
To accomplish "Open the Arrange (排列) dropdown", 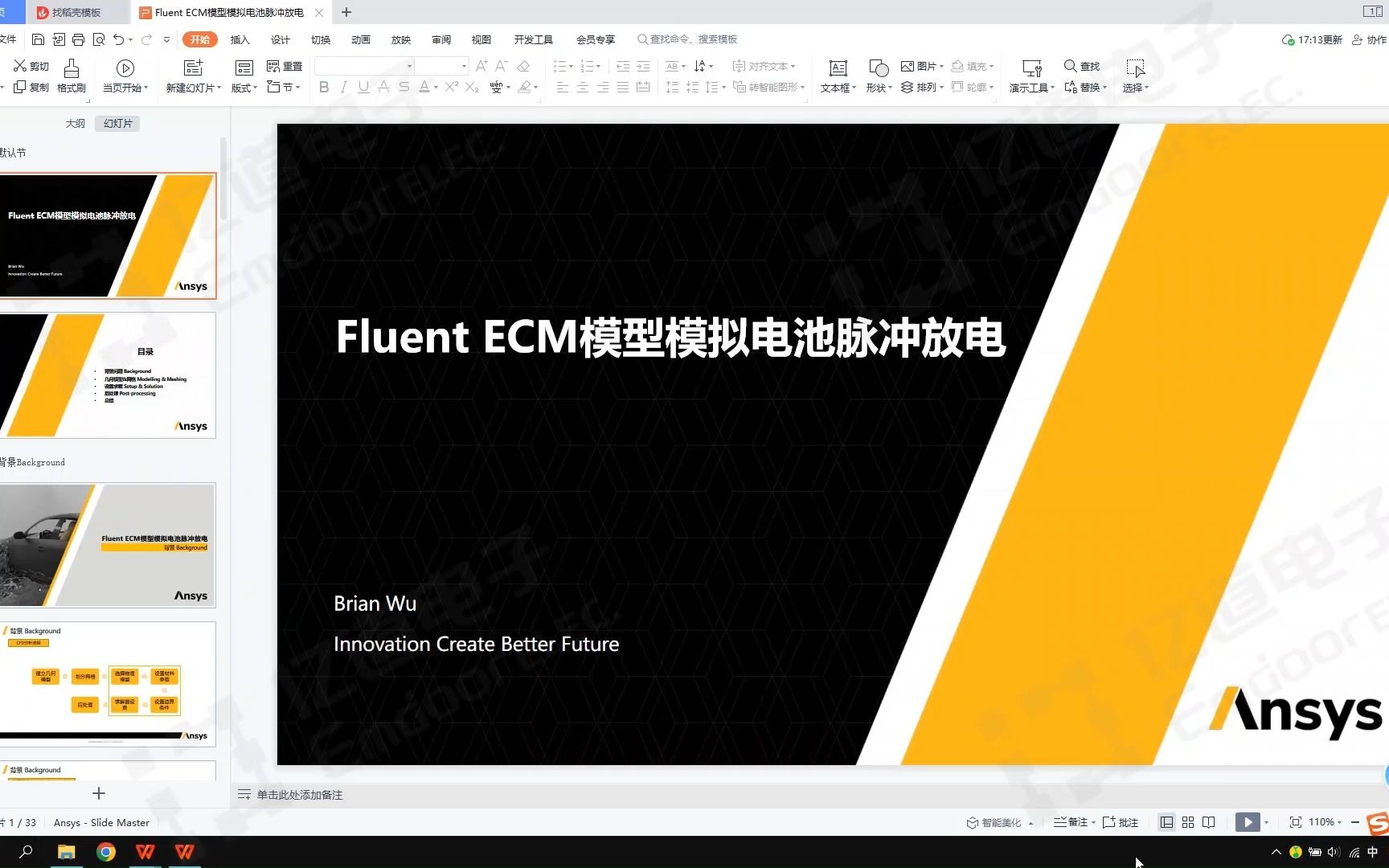I will coord(922,87).
